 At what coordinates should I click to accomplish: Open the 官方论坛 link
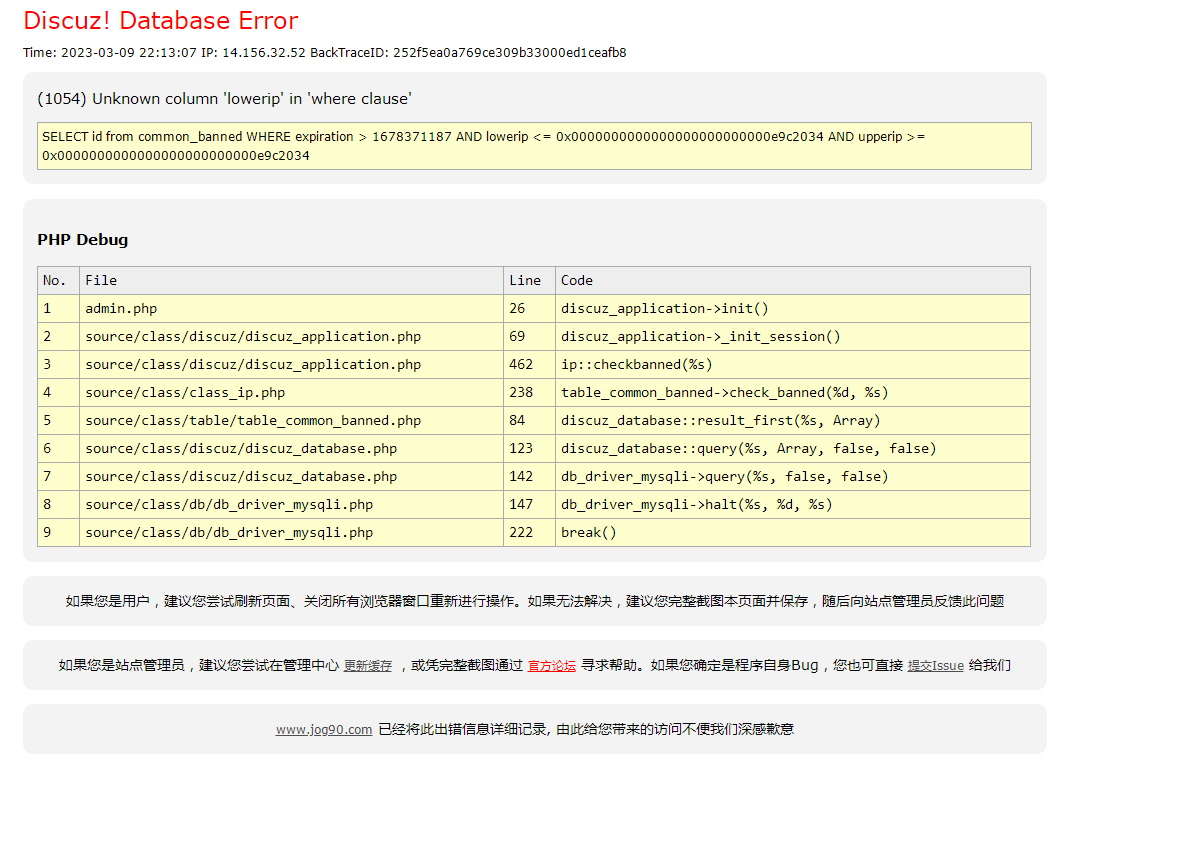tap(552, 666)
